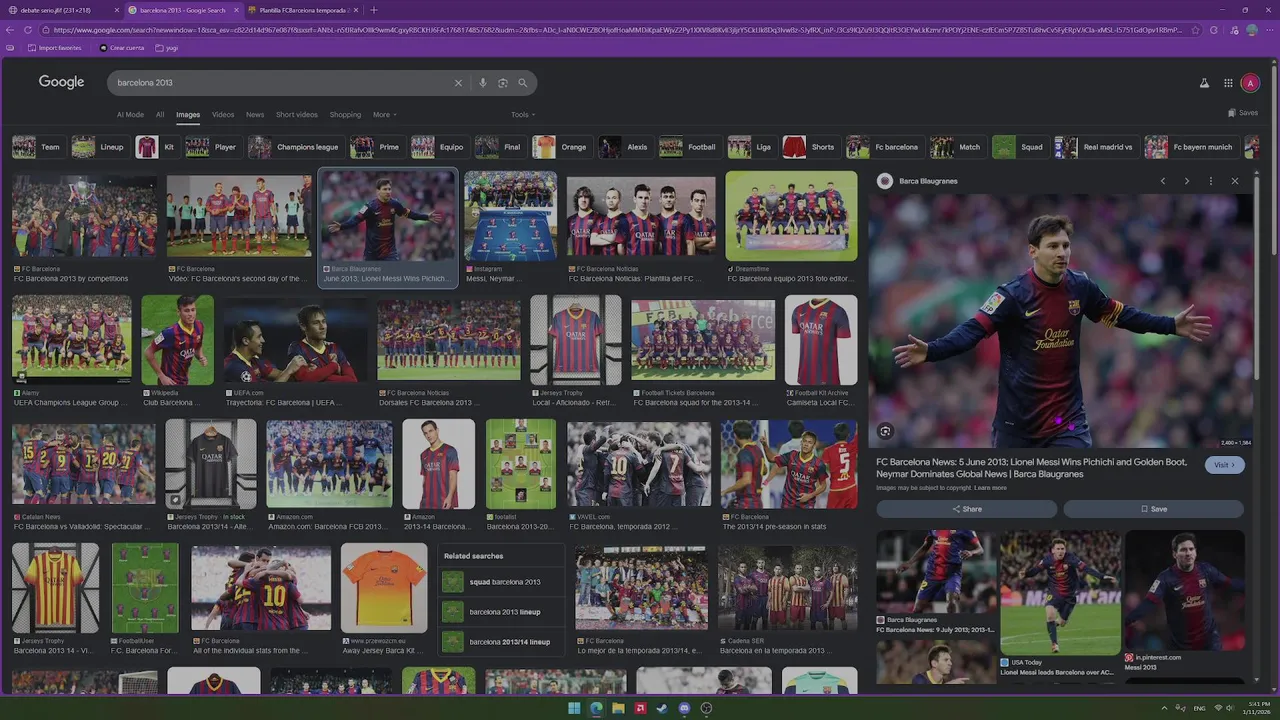Screen dimensions: 1280x720
Task: Open Barca Blaugranes source name in preview header
Action: 928,181
